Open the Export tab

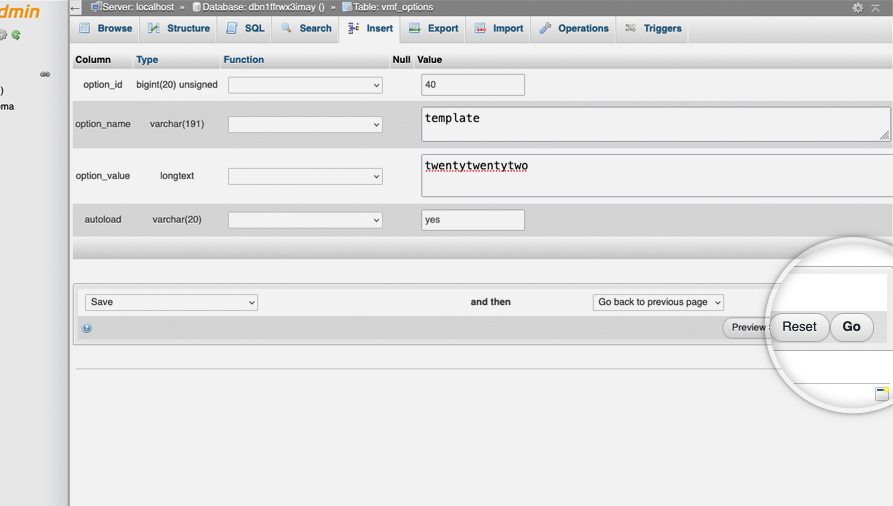pos(434,28)
